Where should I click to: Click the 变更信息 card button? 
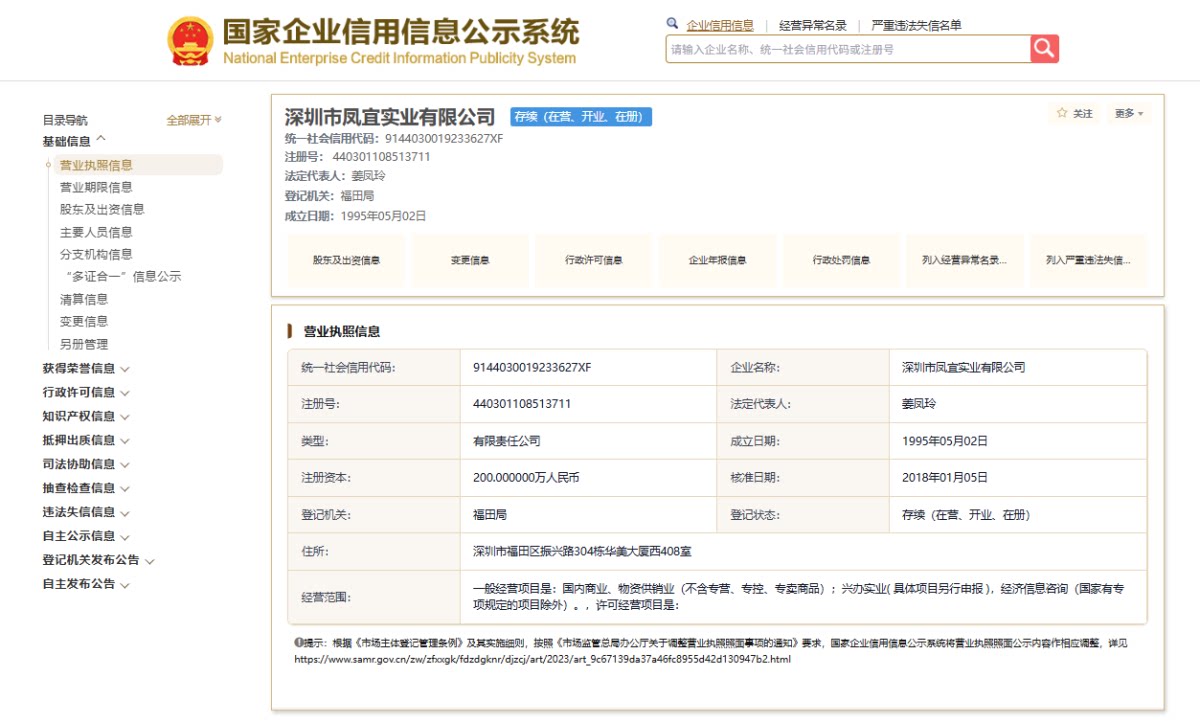point(470,261)
